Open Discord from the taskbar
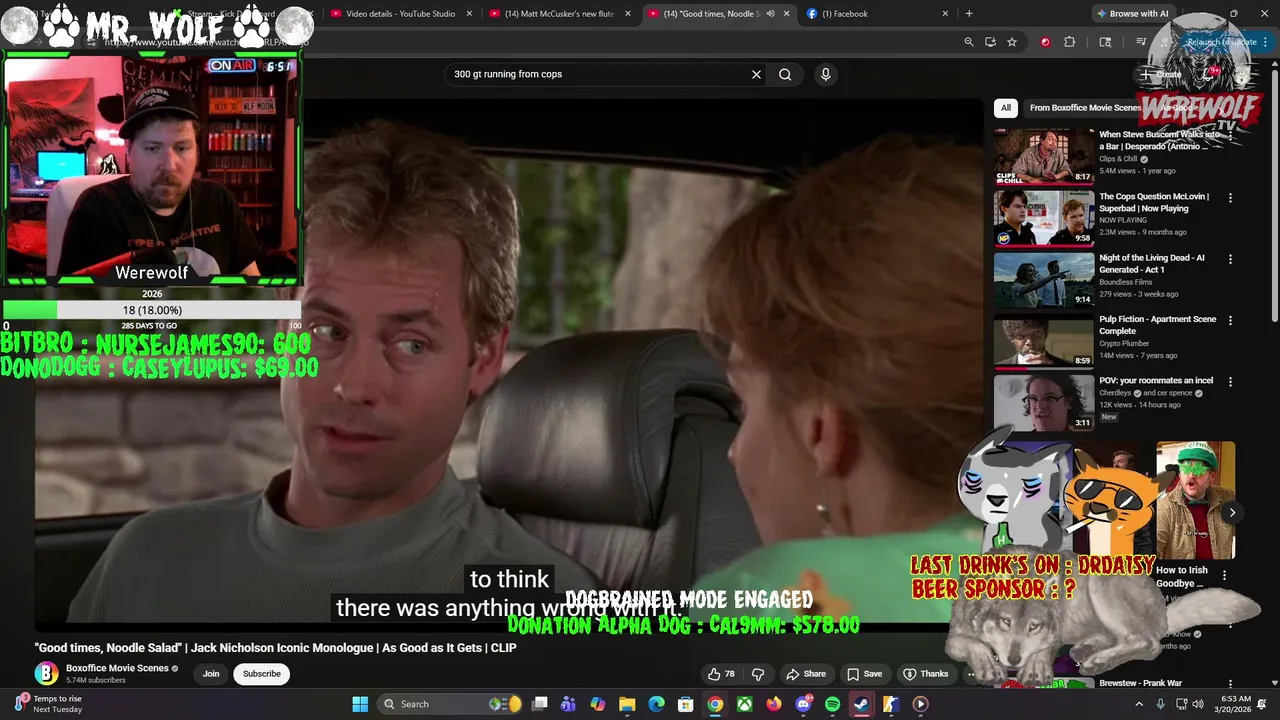 [803, 704]
